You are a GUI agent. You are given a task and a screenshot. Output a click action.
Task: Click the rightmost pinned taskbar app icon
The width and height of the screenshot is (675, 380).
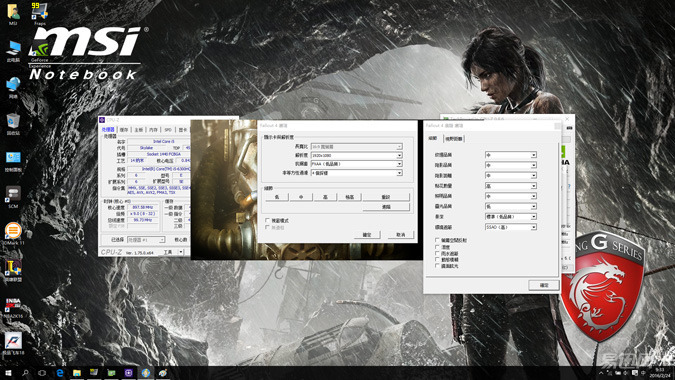click(163, 373)
